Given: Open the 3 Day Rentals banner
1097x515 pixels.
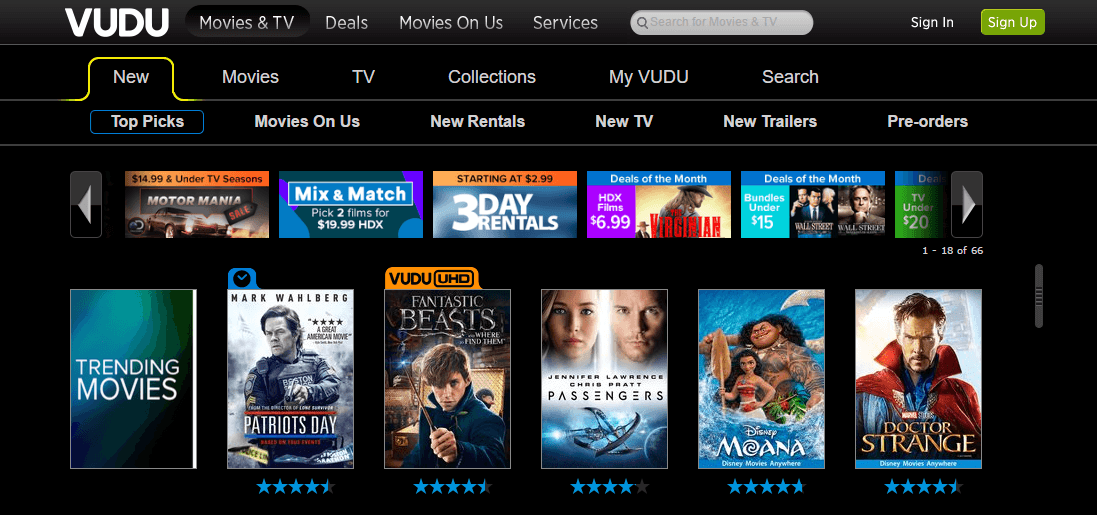Looking at the screenshot, I should coord(504,204).
